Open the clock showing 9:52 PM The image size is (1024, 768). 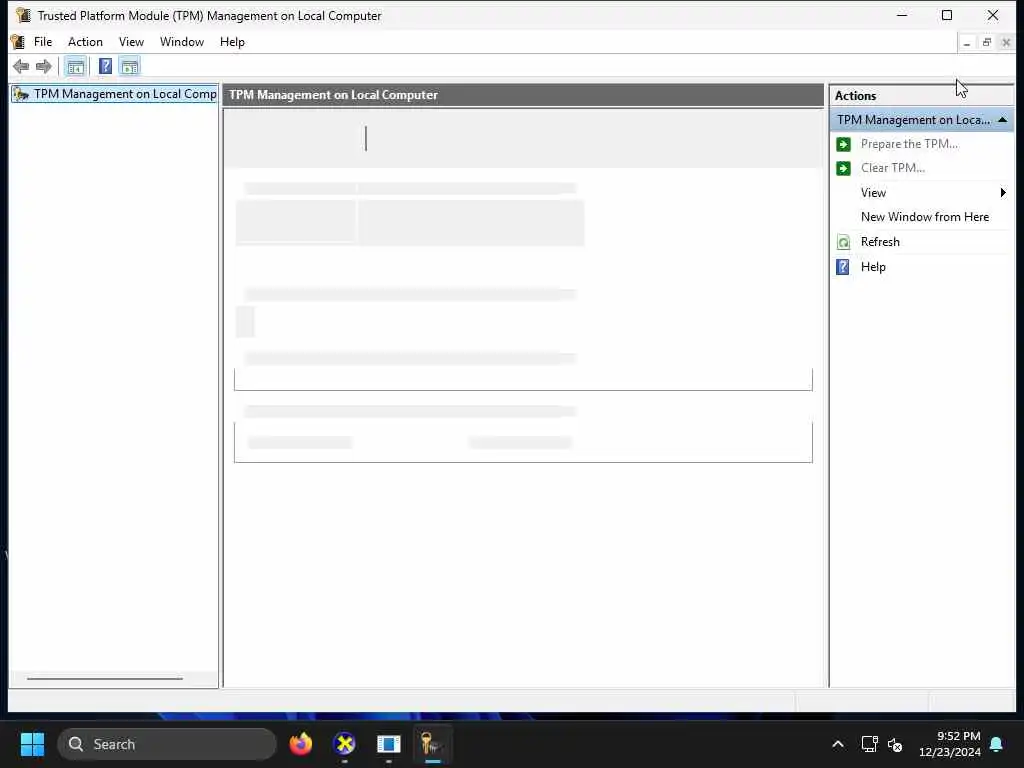pyautogui.click(x=950, y=744)
